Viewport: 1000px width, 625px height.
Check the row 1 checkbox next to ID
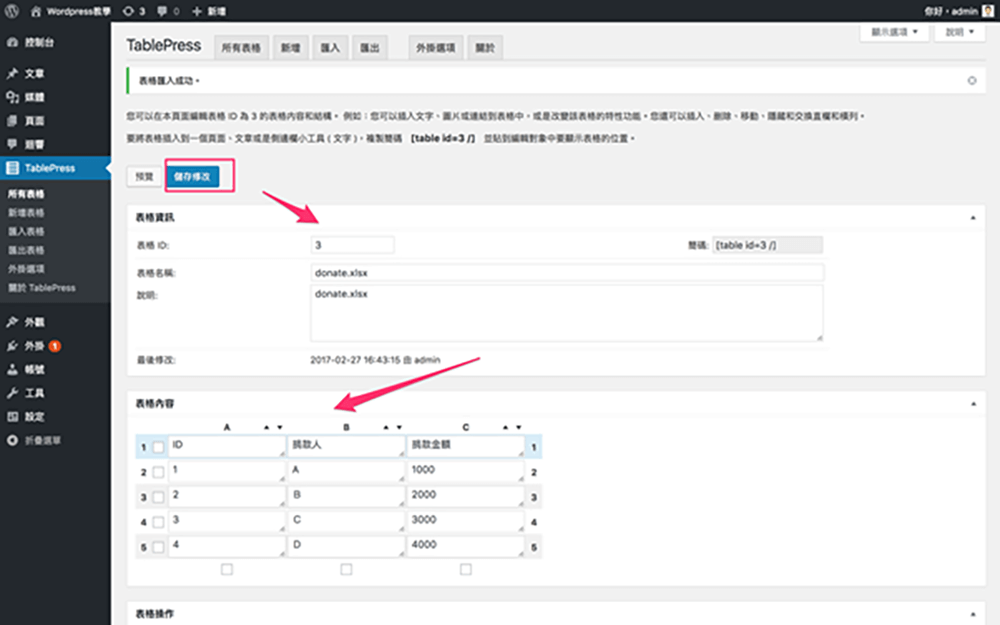(158, 447)
